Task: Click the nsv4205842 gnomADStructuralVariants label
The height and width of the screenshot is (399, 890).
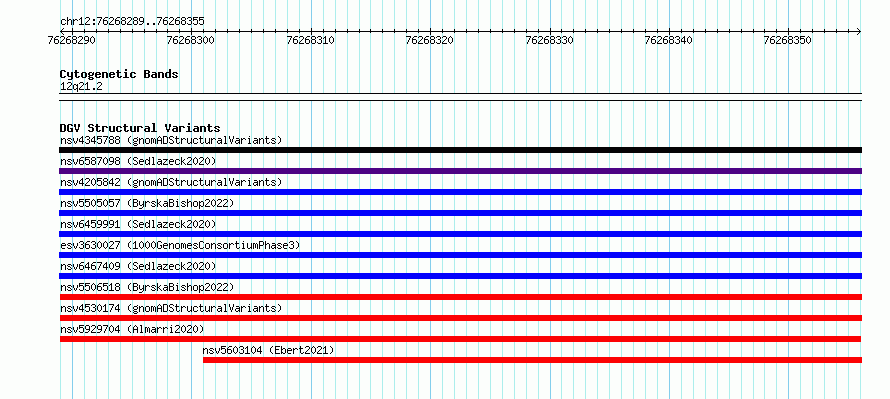Action: (171, 182)
